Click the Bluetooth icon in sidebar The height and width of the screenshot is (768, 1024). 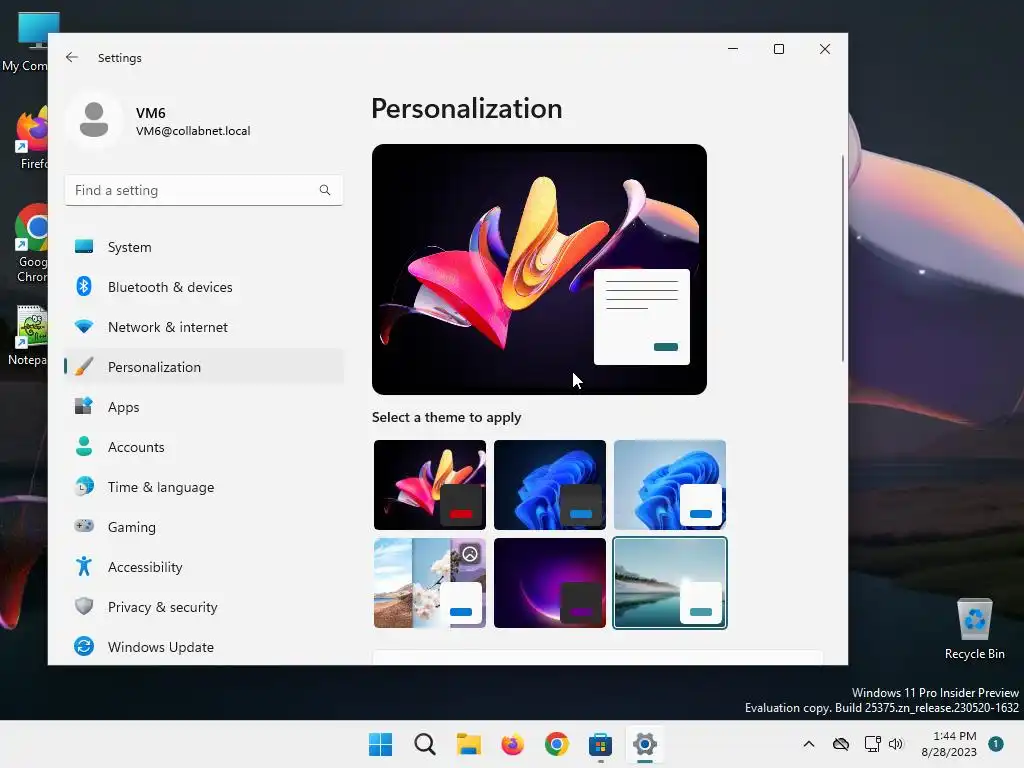84,286
